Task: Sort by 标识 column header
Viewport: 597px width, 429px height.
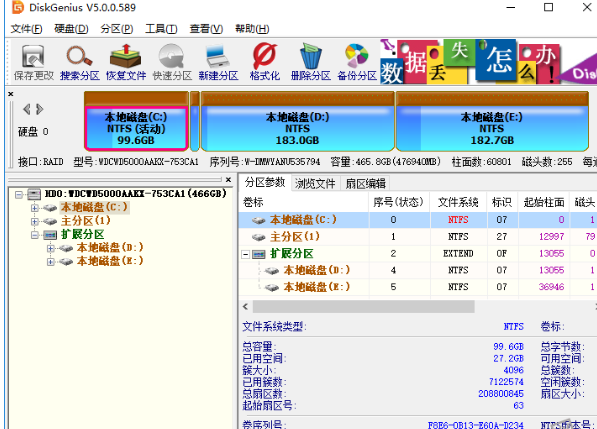Action: 502,202
